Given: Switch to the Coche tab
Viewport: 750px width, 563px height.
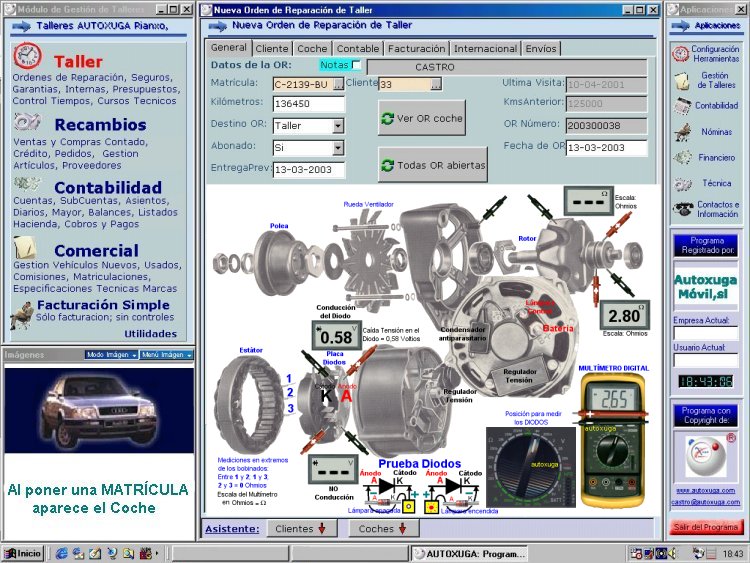Looking at the screenshot, I should pyautogui.click(x=312, y=48).
